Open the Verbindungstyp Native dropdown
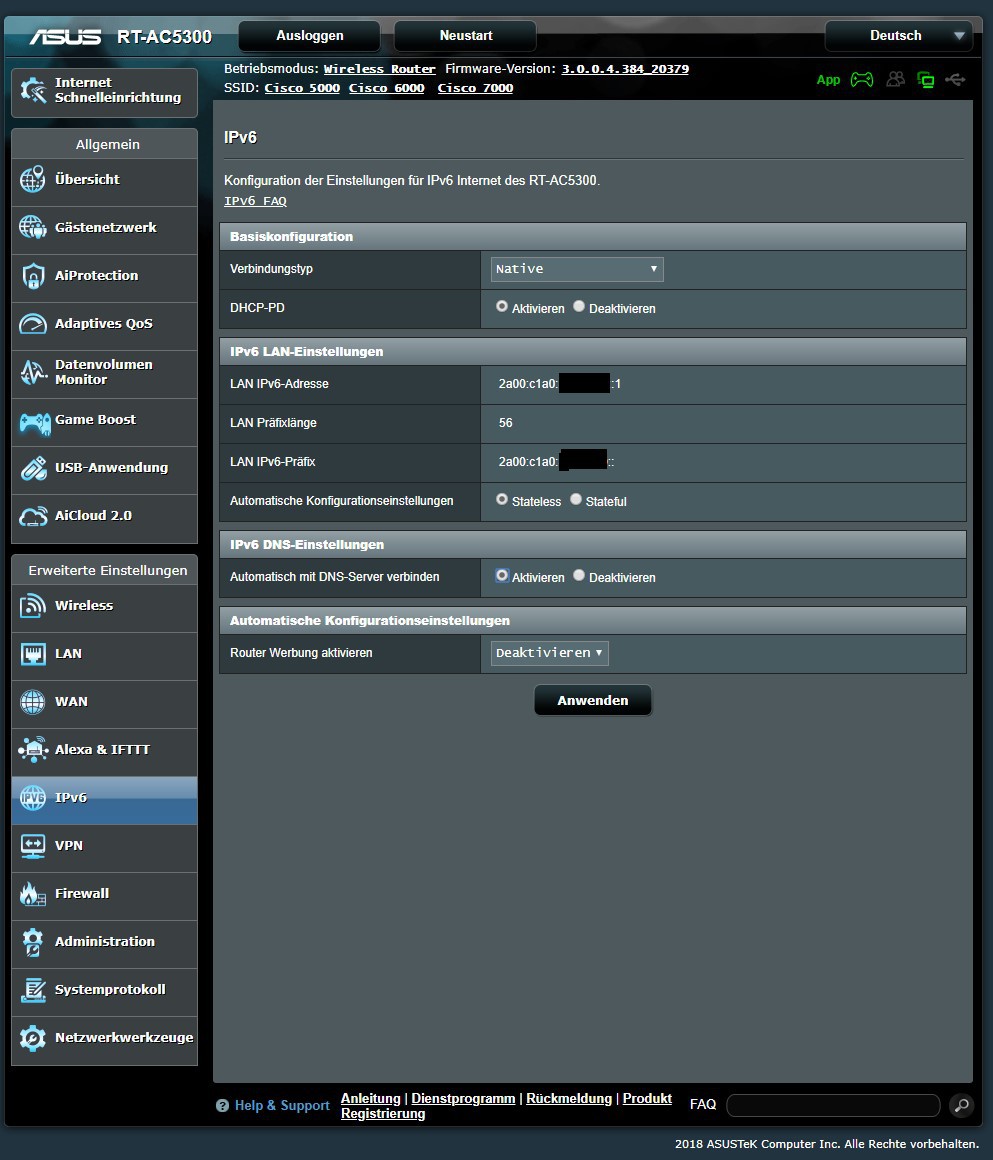The width and height of the screenshot is (993, 1160). click(x=577, y=269)
